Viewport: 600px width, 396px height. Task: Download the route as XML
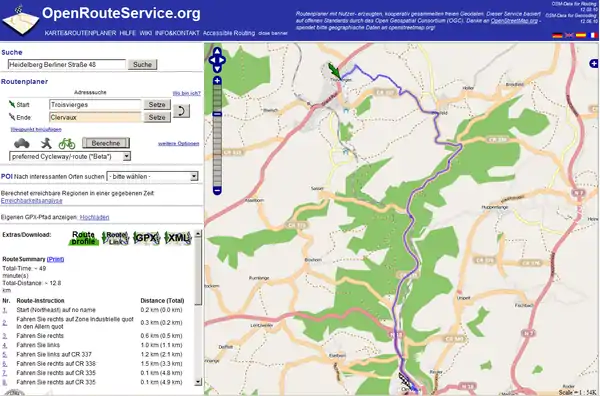[178, 238]
